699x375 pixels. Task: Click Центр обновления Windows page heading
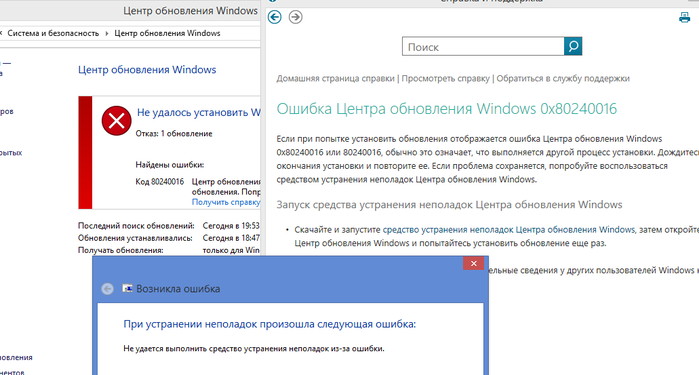[x=147, y=70]
